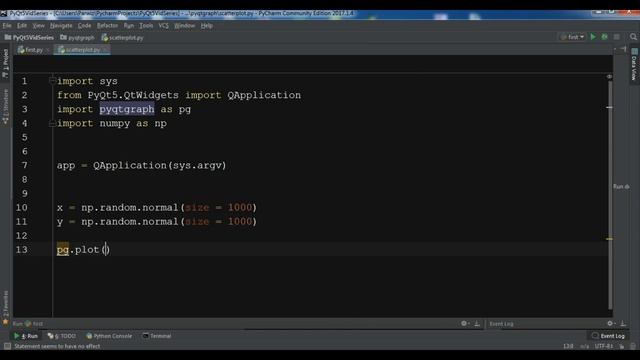Screen dimensions: 640x360
Task: Collapse the import block fold marker at line 1
Action: [x=52, y=81]
